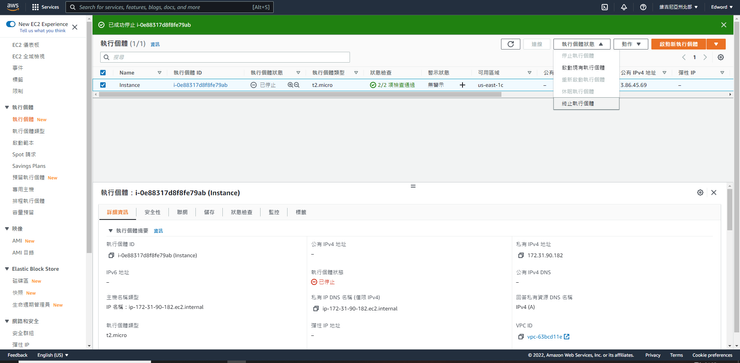Toggle the New EC2 Experience switch
The height and width of the screenshot is (363, 740).
pos(11,24)
